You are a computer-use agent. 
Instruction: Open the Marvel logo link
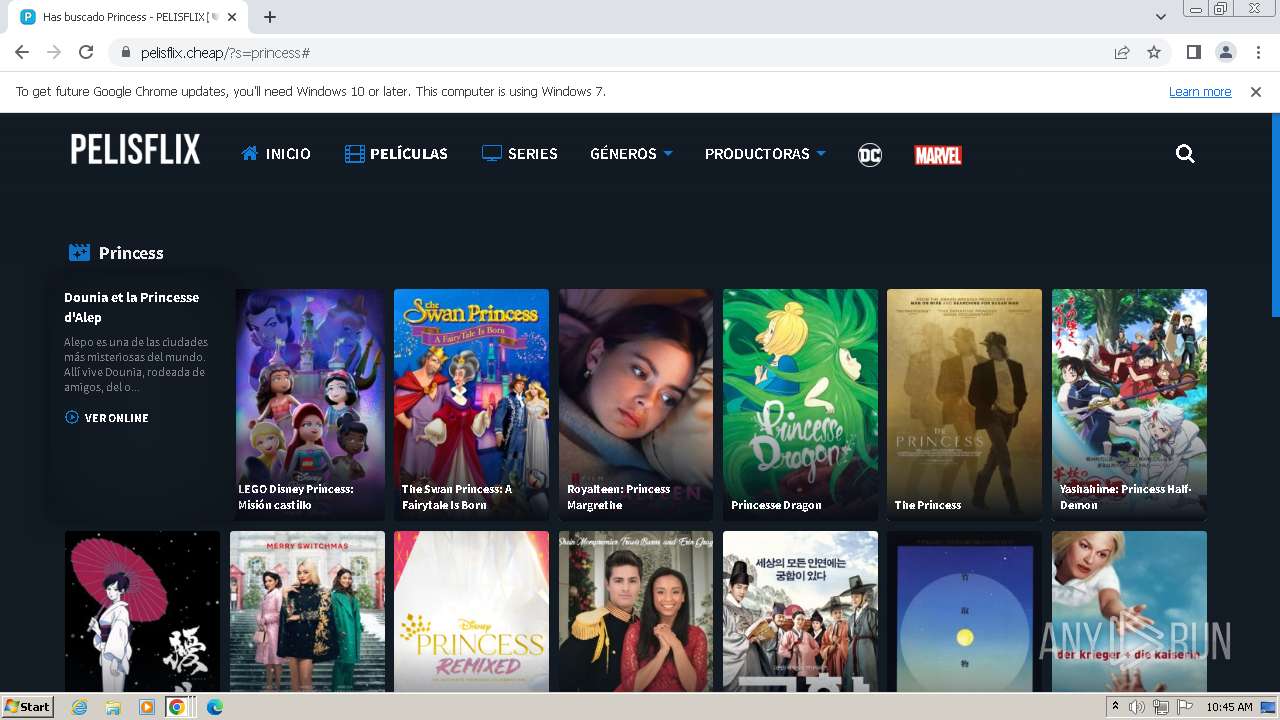938,155
